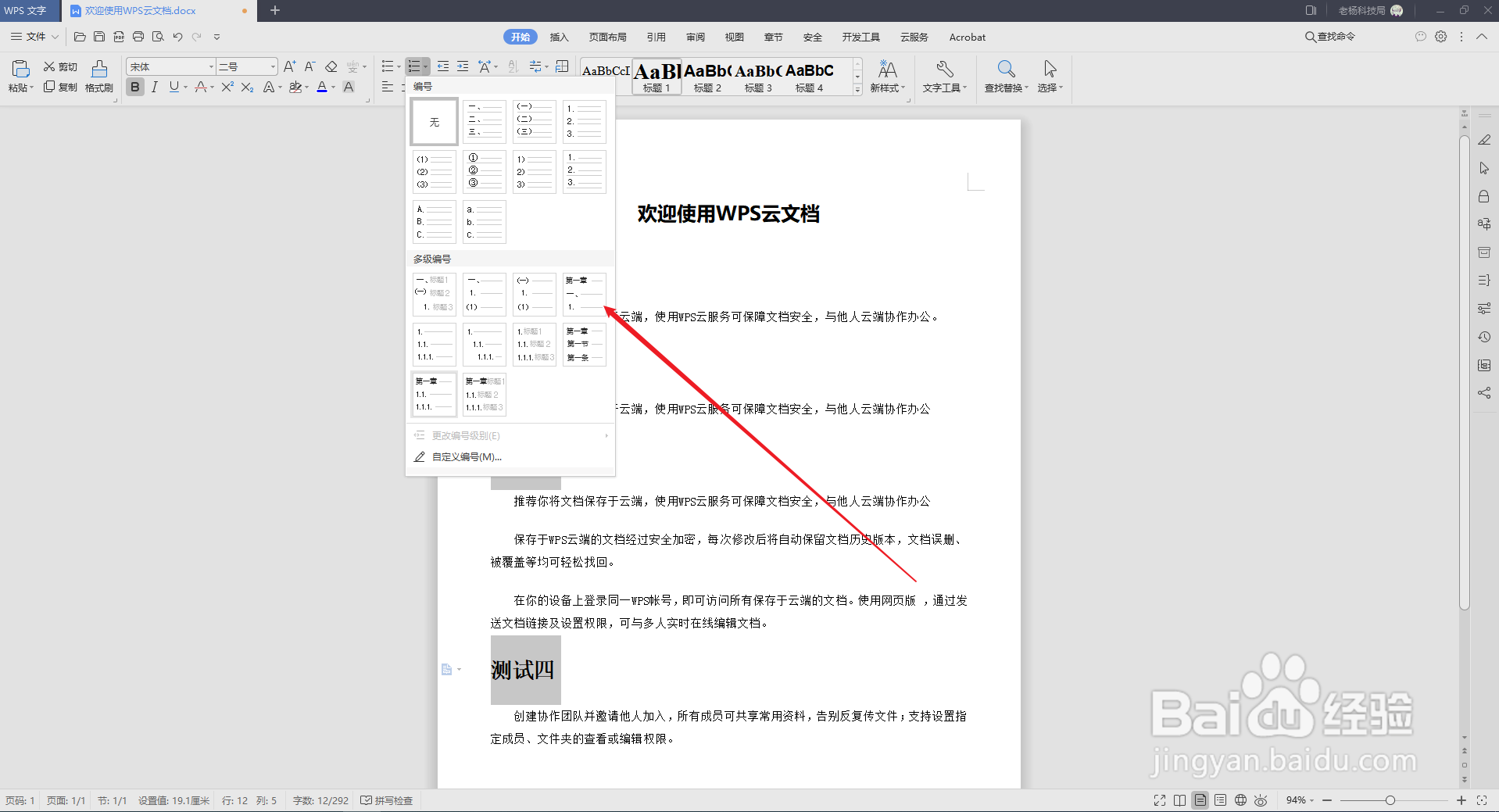Viewport: 1499px width, 812px height.
Task: Switch to the 插入 ribbon tab
Action: pyautogui.click(x=559, y=37)
